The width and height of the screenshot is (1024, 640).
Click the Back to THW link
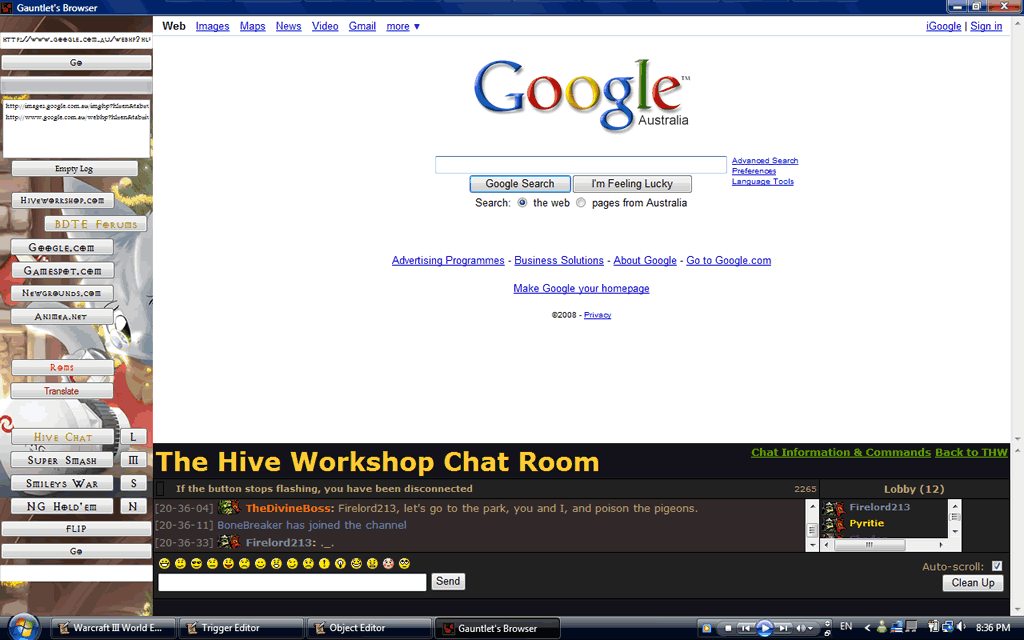pyautogui.click(x=971, y=452)
